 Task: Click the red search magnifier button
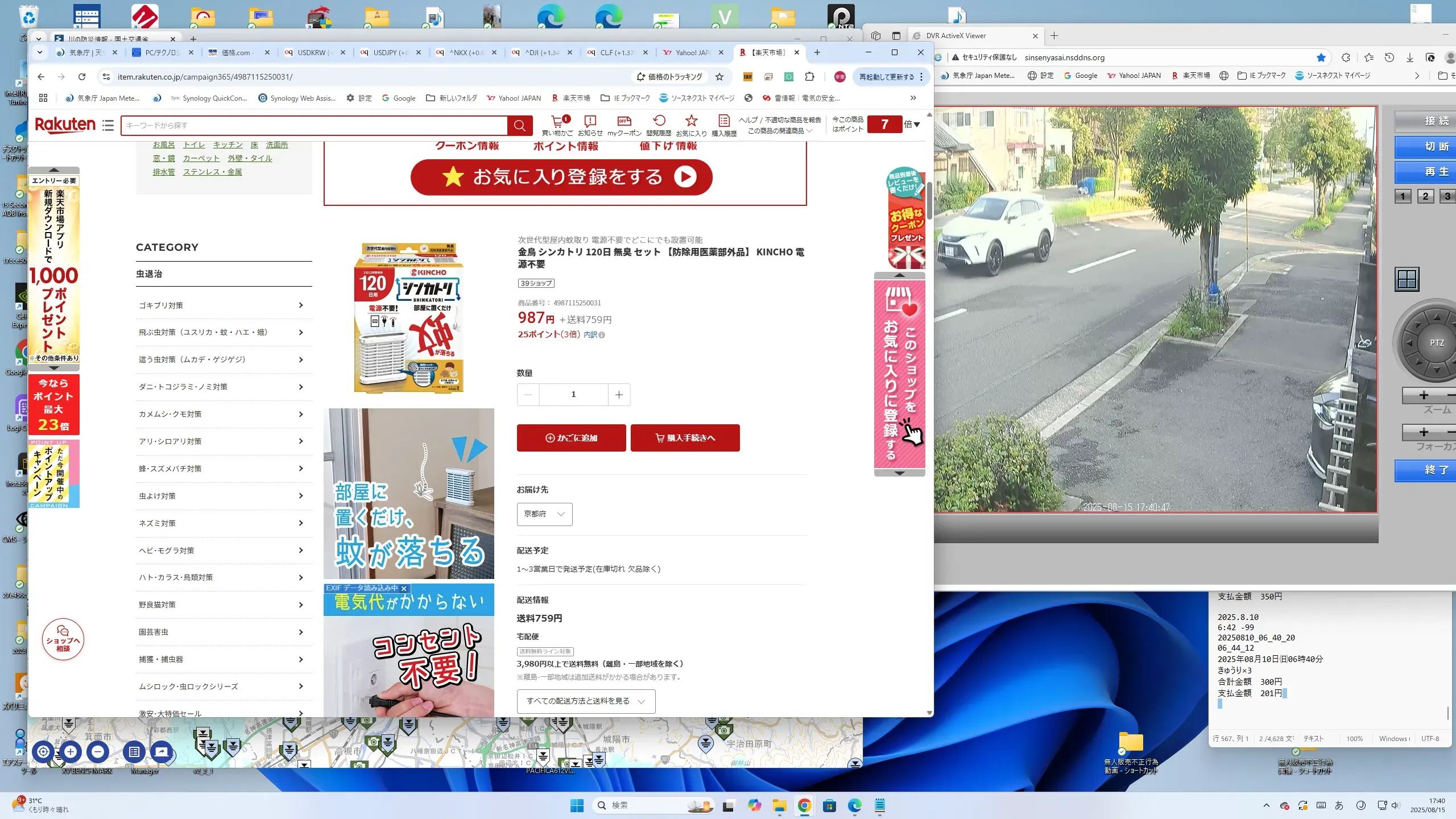519,125
